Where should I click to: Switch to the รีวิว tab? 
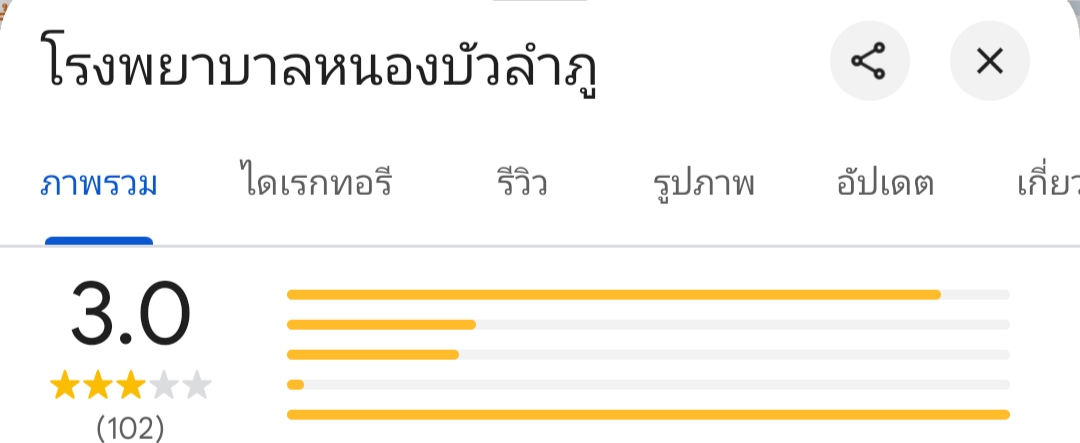coord(522,185)
